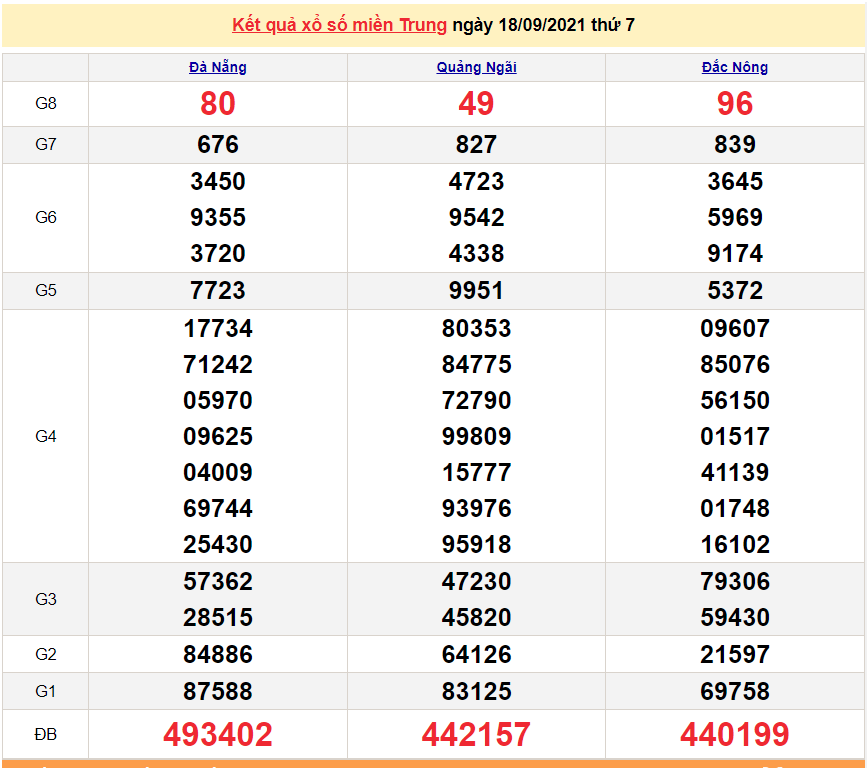Select G4 number 84775
Viewport: 867px width, 768px height.
[x=476, y=364]
